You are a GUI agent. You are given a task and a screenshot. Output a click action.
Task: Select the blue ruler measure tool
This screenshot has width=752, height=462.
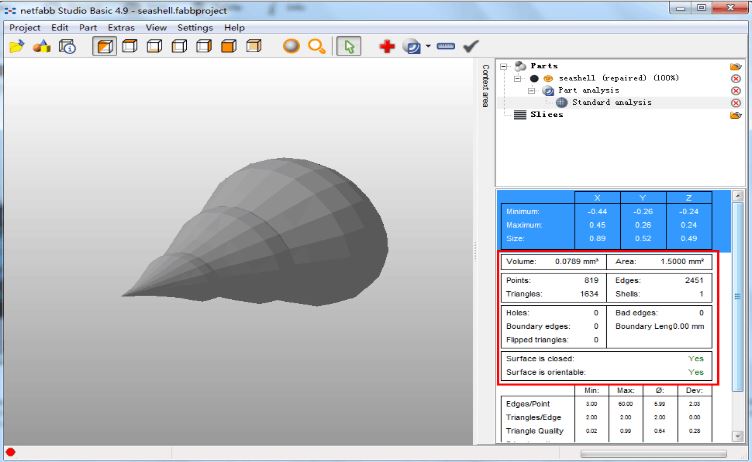[446, 46]
